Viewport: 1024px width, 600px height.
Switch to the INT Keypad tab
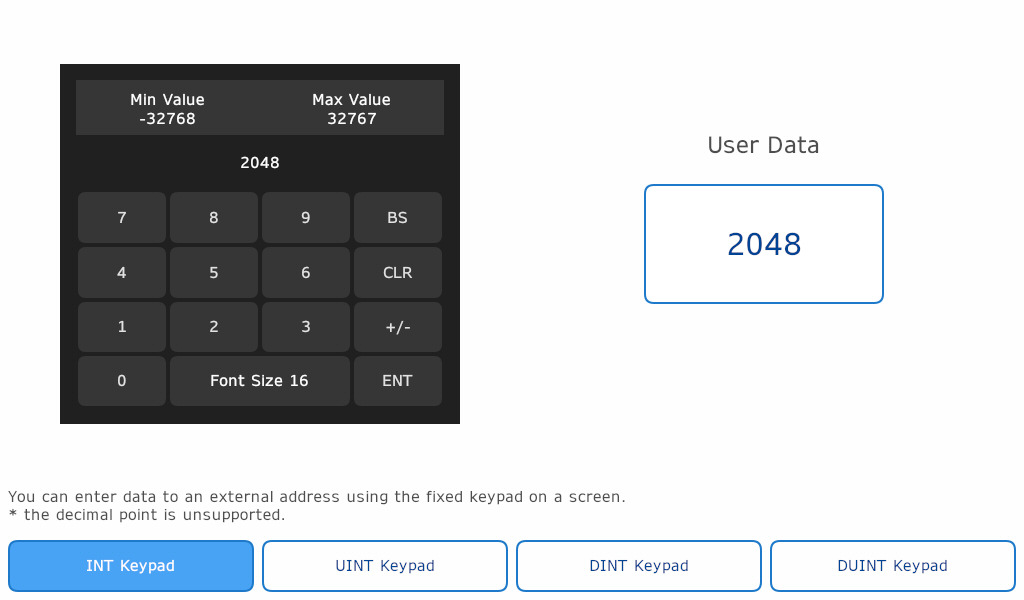131,566
